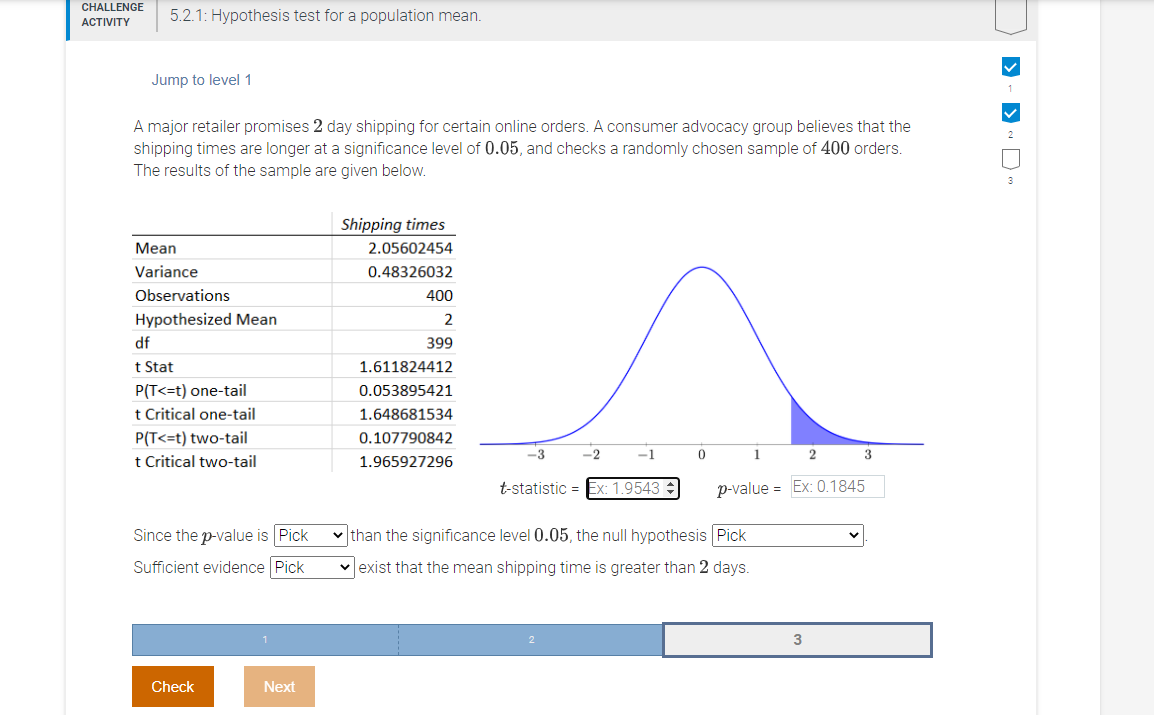1154x715 pixels.
Task: Toggle the checkmark banner under the activity title
Action: 1011,66
